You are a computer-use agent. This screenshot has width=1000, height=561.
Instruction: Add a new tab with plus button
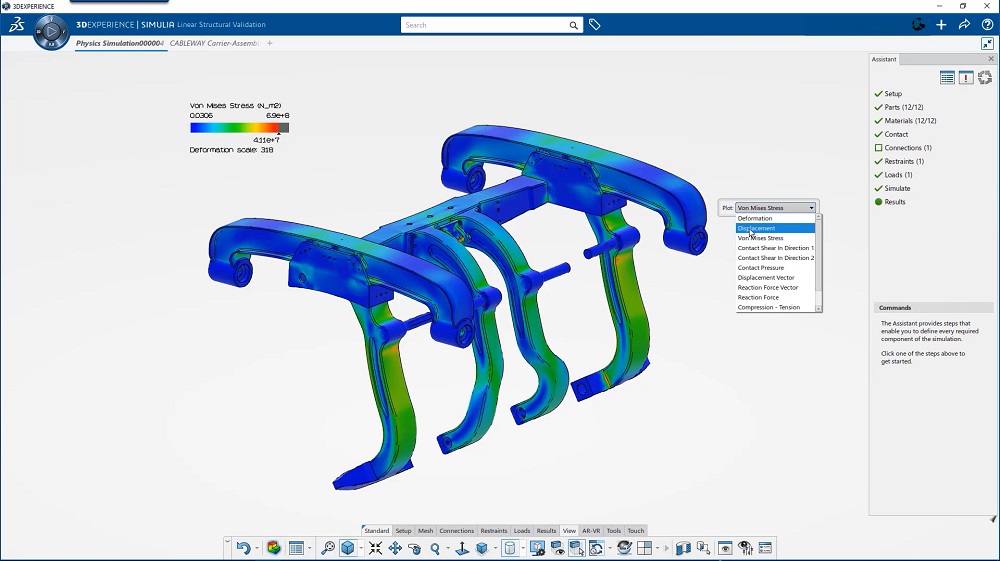click(270, 43)
